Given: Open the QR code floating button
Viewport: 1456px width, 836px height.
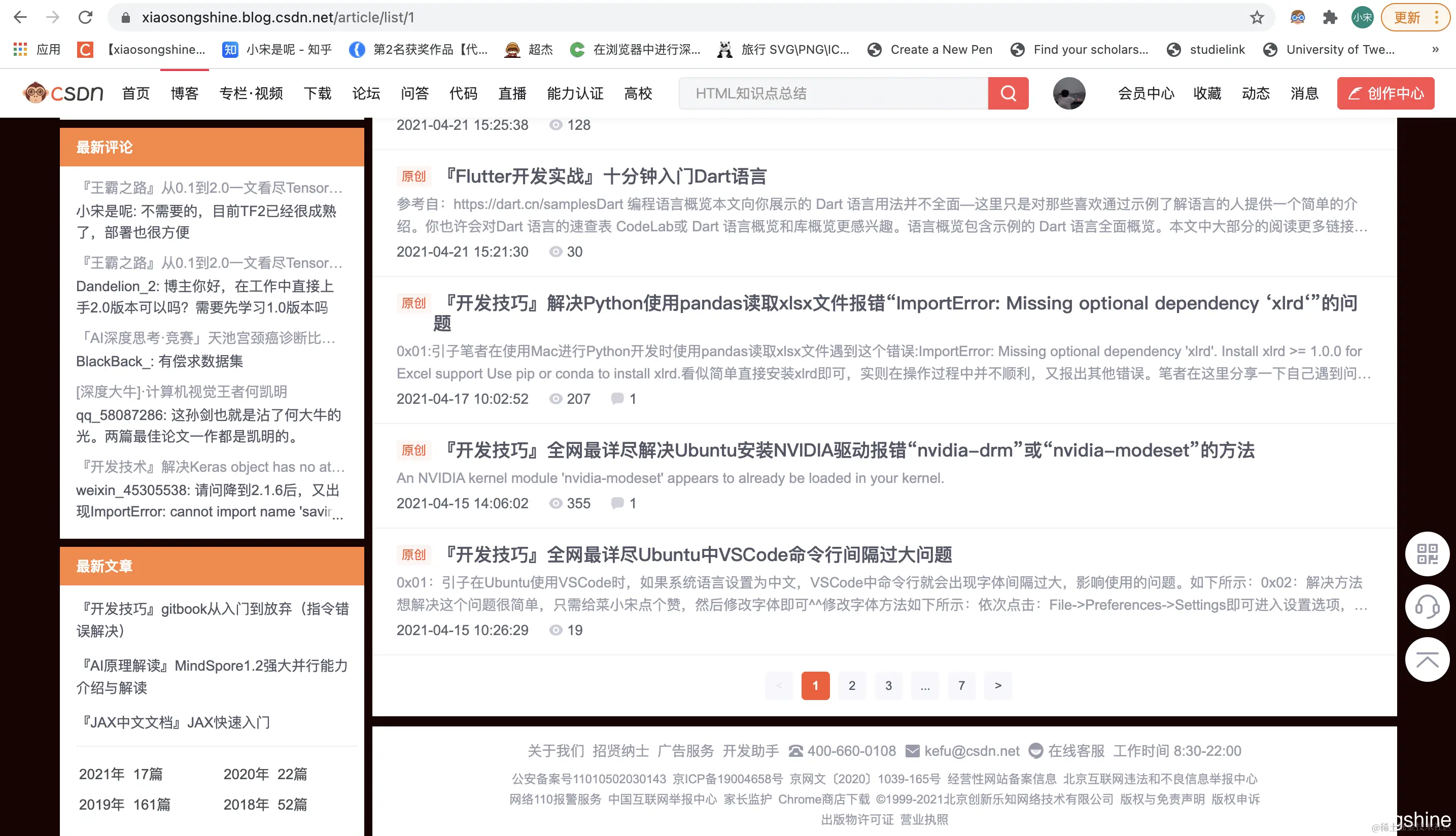Looking at the screenshot, I should coord(1427,554).
